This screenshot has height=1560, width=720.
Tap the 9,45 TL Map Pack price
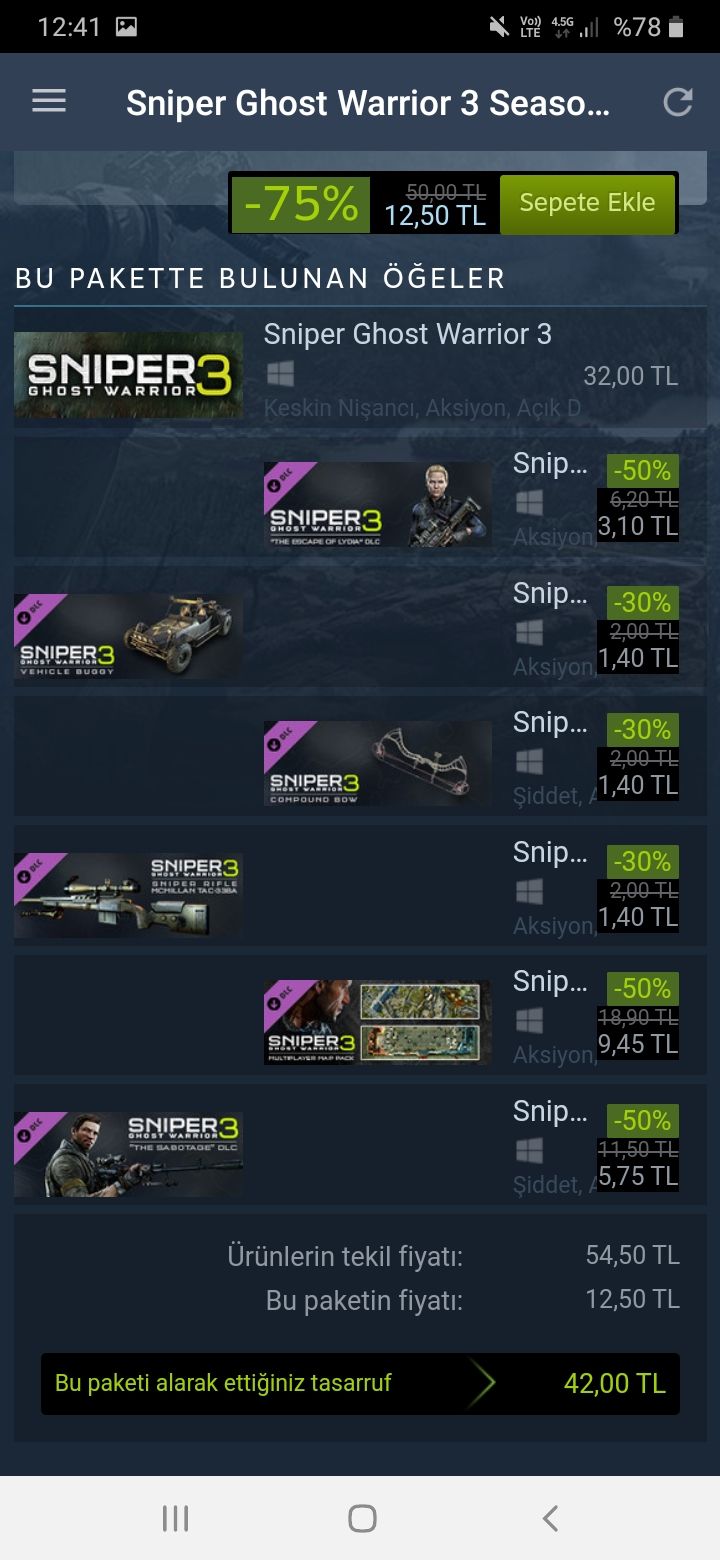click(638, 1045)
